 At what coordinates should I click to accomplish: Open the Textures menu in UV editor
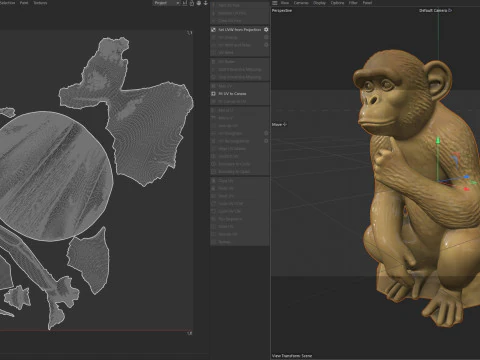pyautogui.click(x=40, y=3)
